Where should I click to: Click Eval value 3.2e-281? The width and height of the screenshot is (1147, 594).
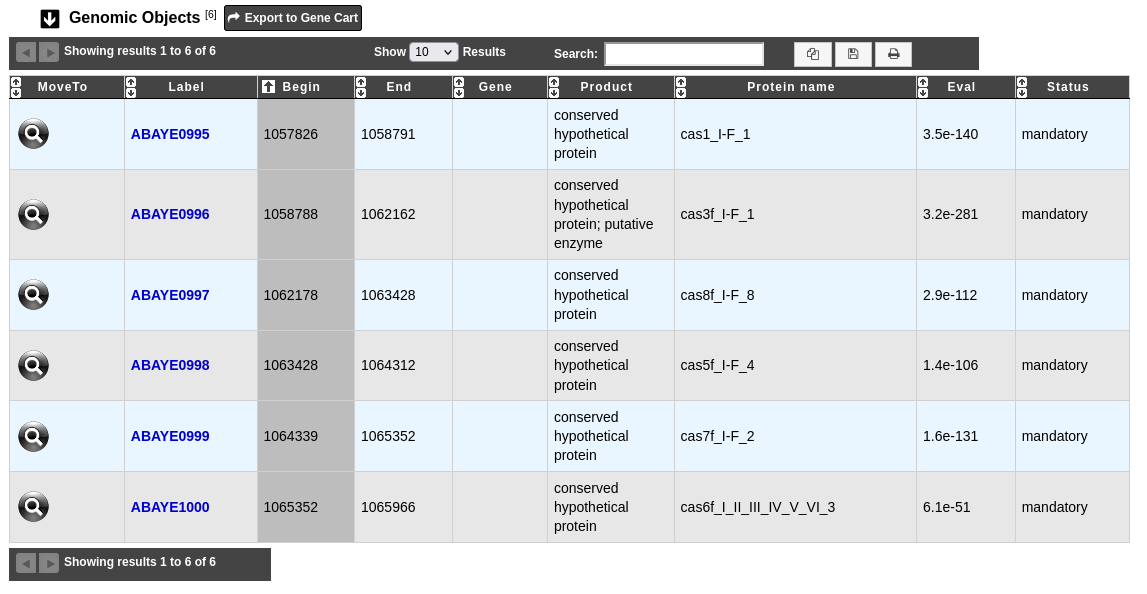pos(950,214)
